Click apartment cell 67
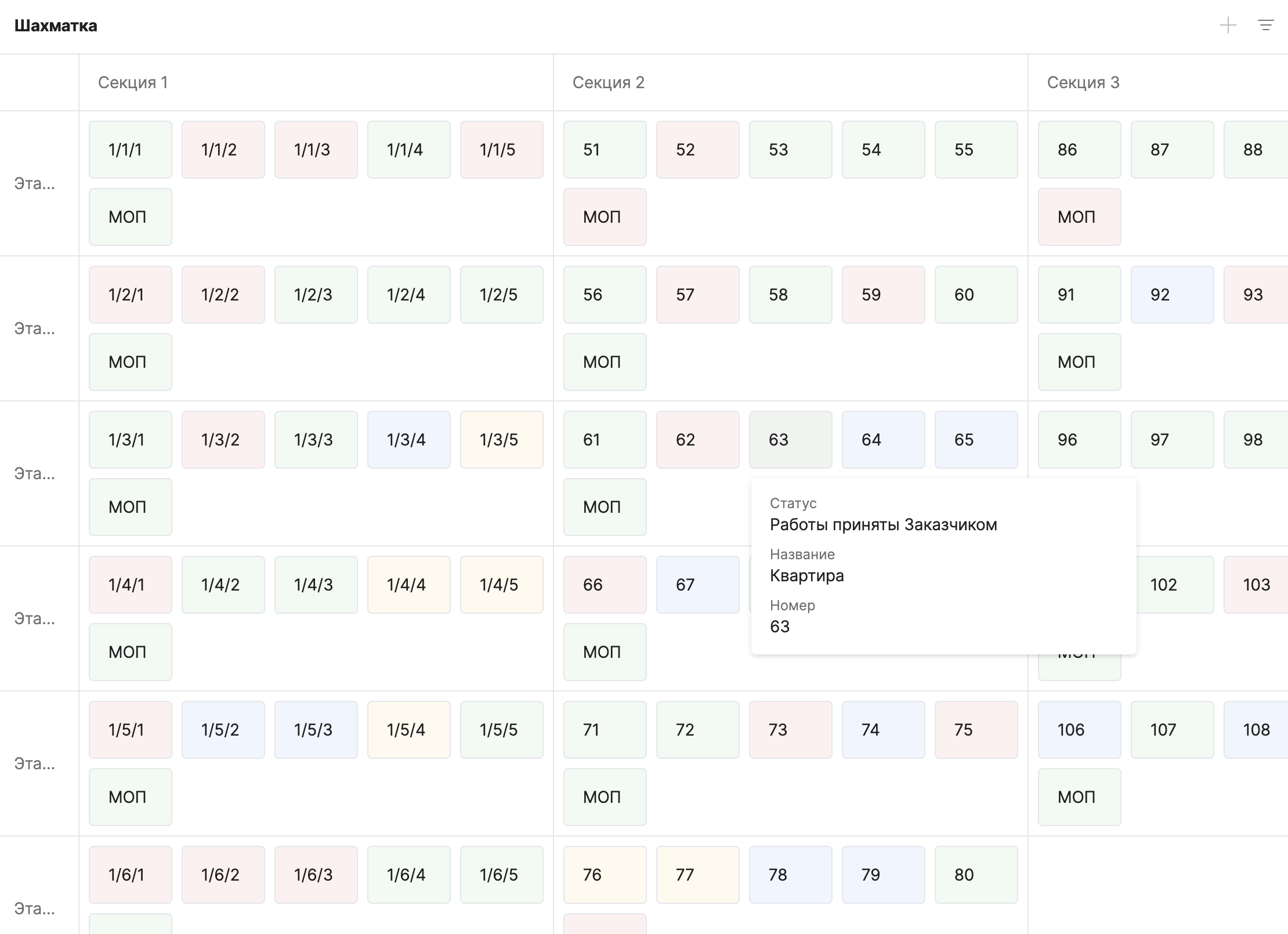Viewport: 1288px width, 934px height. pos(697,585)
